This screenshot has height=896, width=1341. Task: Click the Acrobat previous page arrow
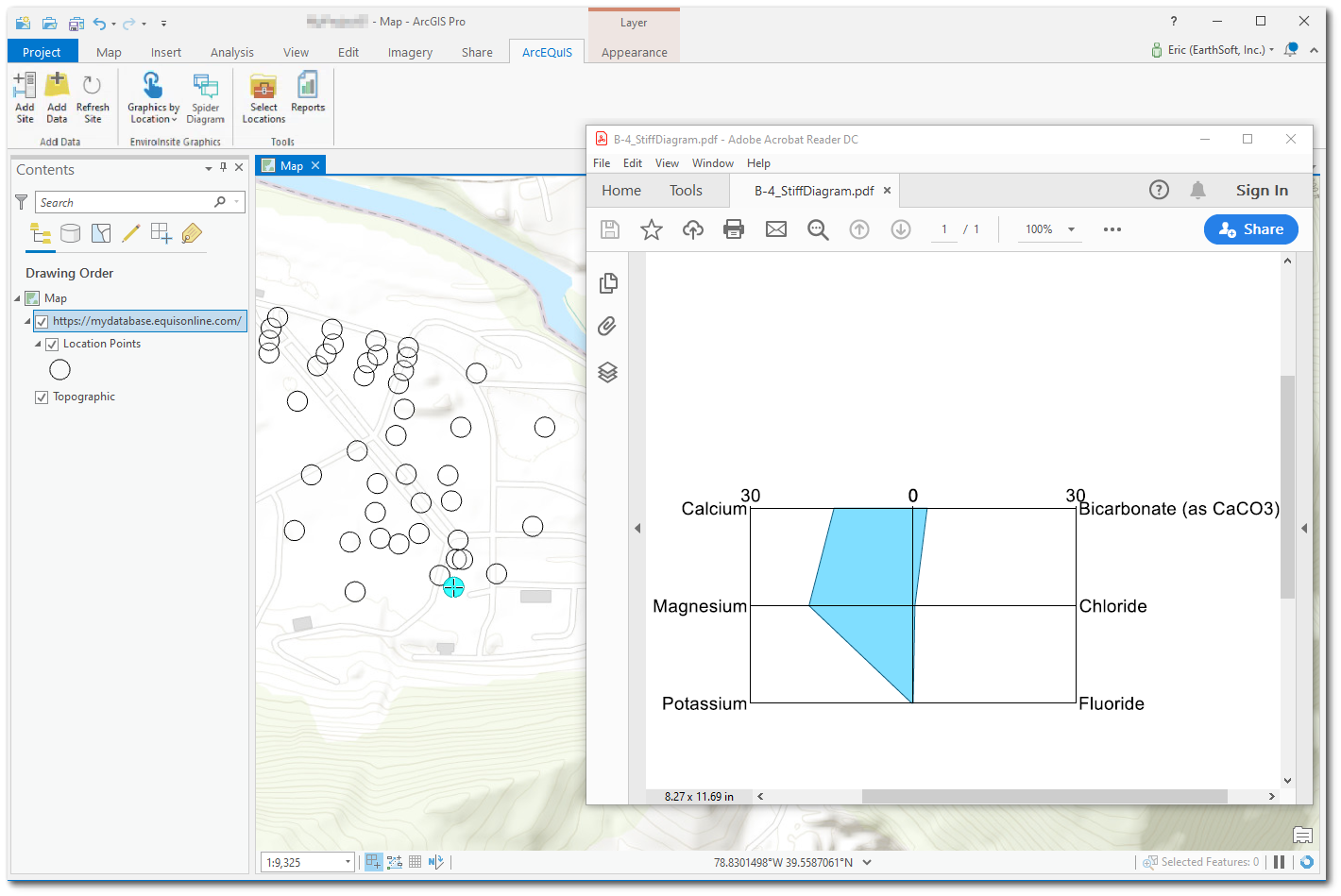click(x=859, y=229)
